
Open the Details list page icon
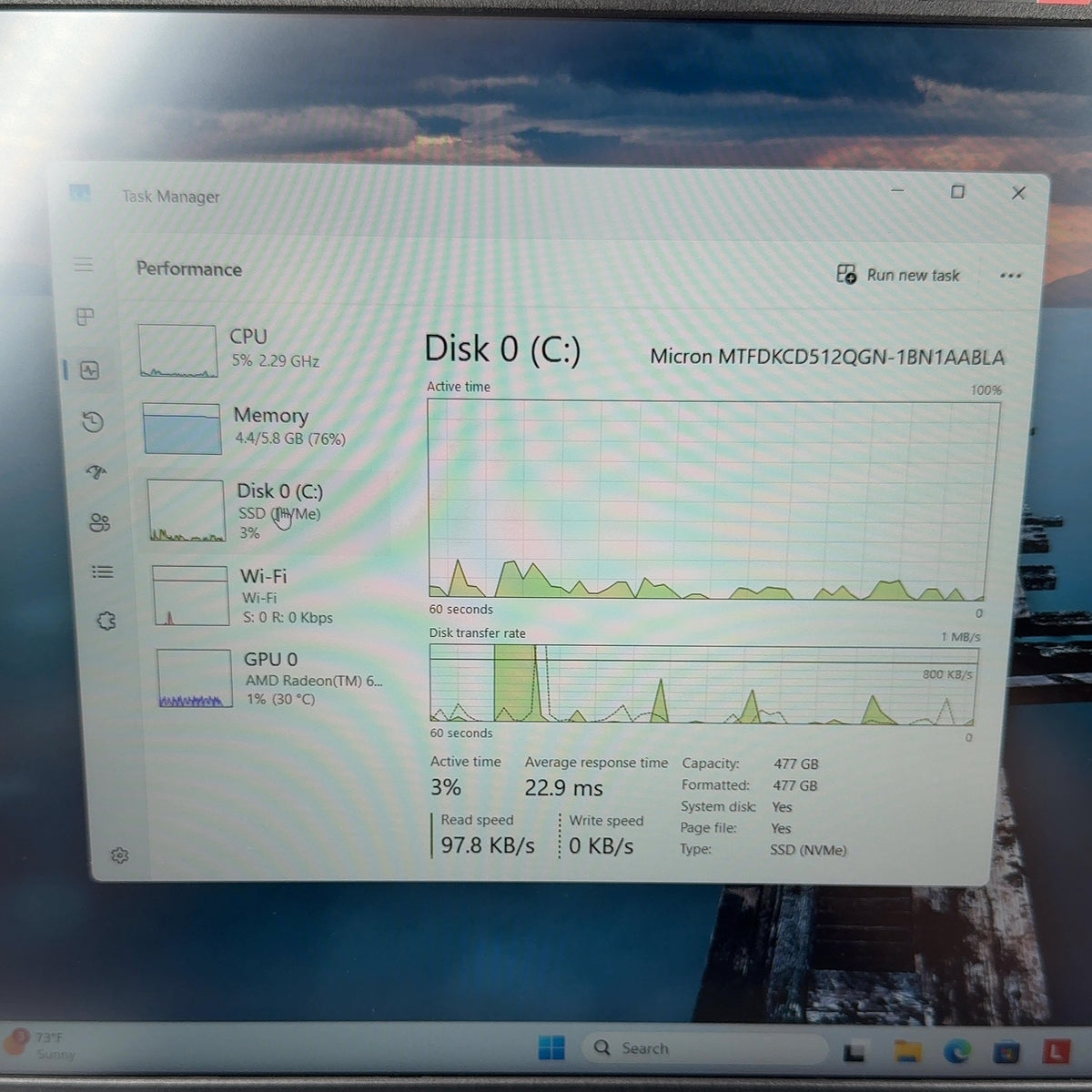tap(103, 571)
